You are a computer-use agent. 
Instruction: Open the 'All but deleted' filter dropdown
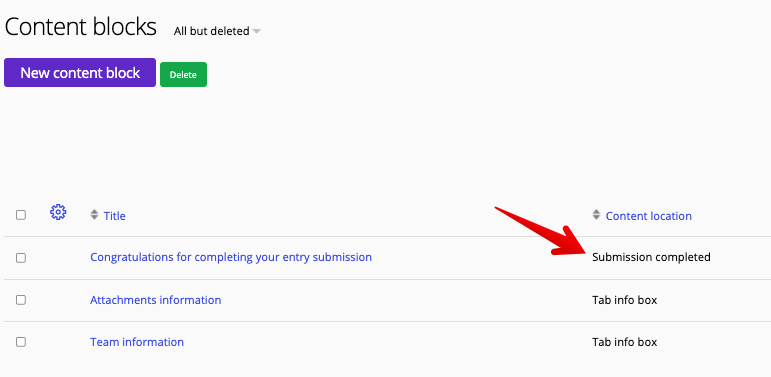point(217,31)
